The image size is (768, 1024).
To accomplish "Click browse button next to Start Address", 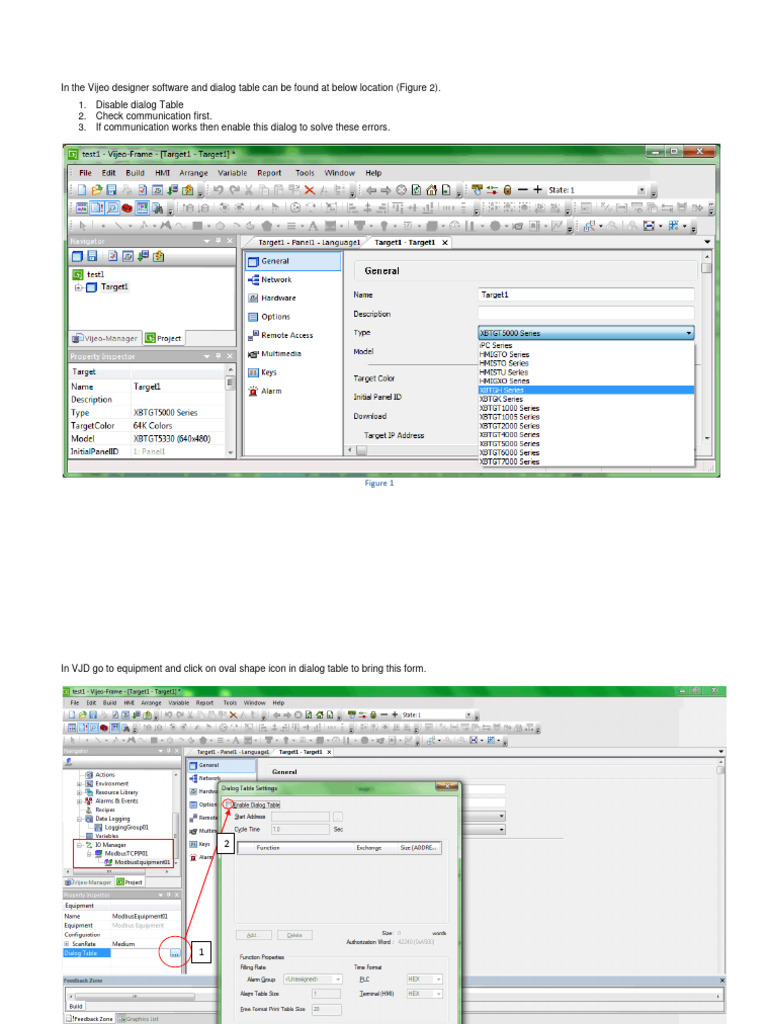I will point(338,816).
